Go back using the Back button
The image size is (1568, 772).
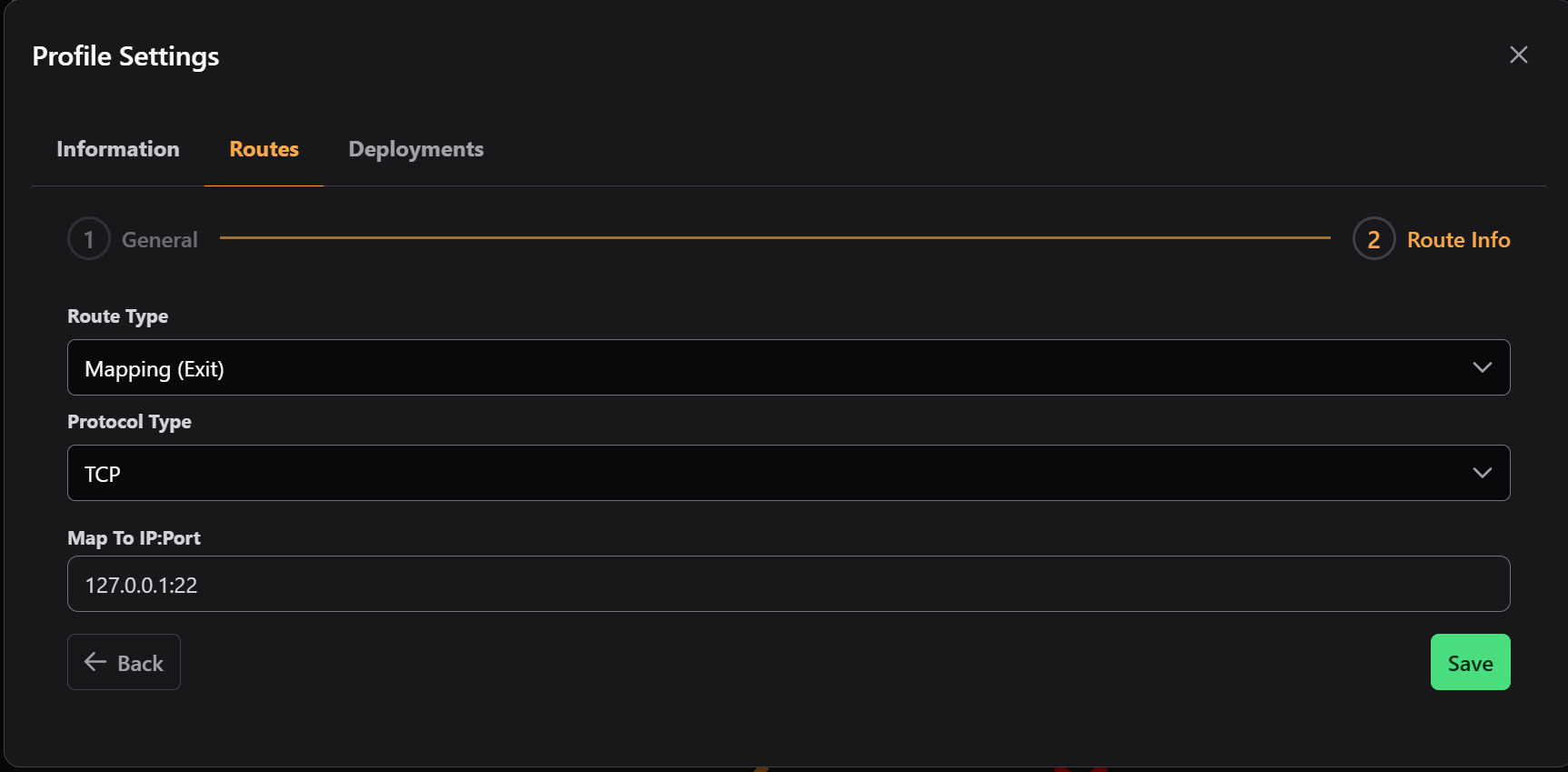pos(124,662)
